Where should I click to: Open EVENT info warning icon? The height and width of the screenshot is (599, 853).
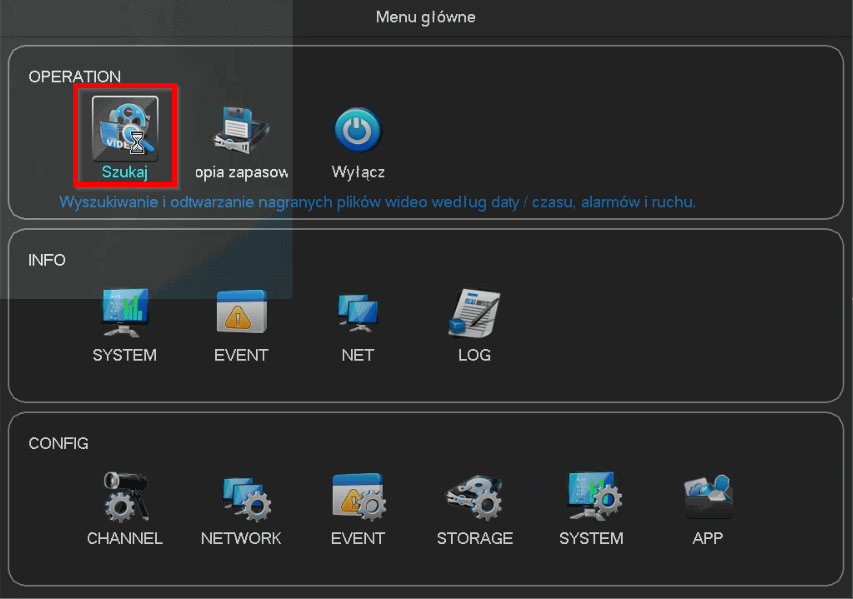coord(241,314)
